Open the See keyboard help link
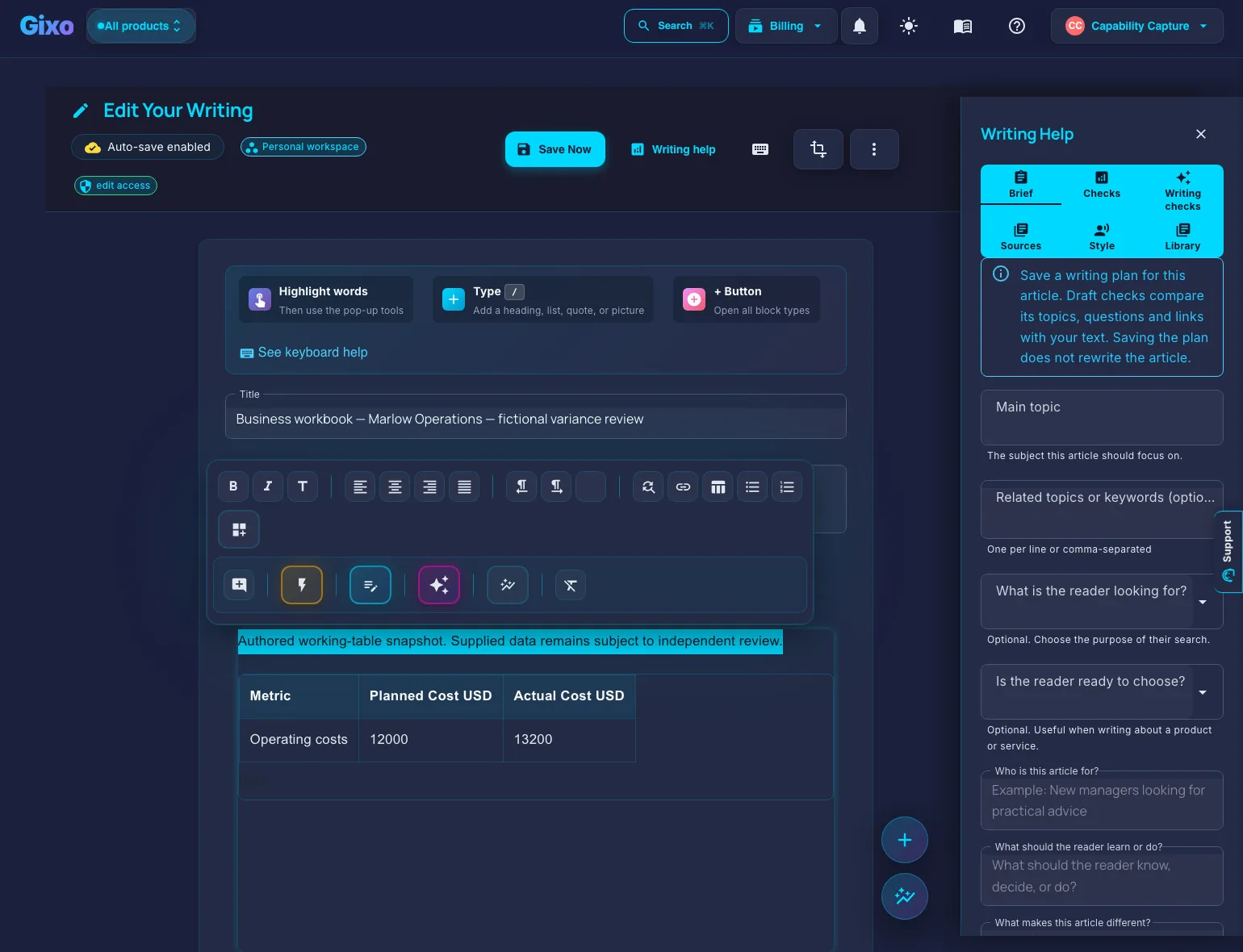1243x952 pixels. coord(304,353)
